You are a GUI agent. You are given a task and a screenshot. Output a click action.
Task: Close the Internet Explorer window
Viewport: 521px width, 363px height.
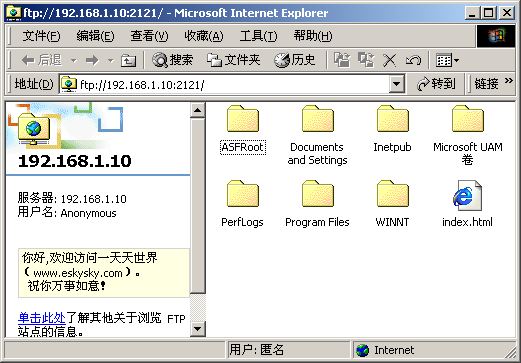(x=507, y=13)
